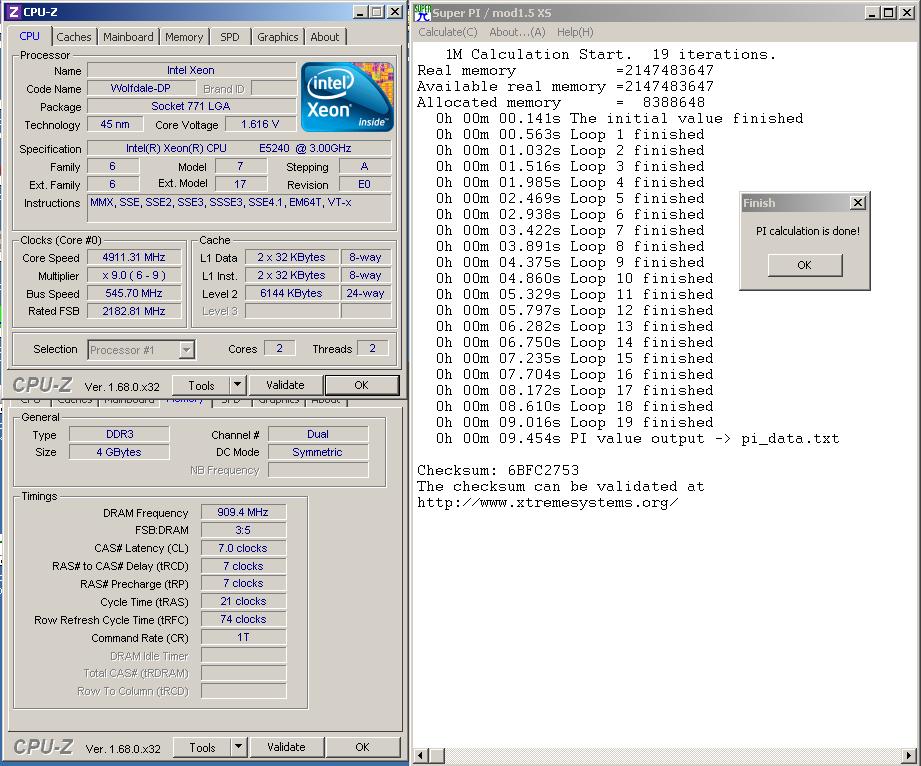921x766 pixels.
Task: Click the right arrow of Super PI horizontal scrollbar
Action: tap(909, 755)
